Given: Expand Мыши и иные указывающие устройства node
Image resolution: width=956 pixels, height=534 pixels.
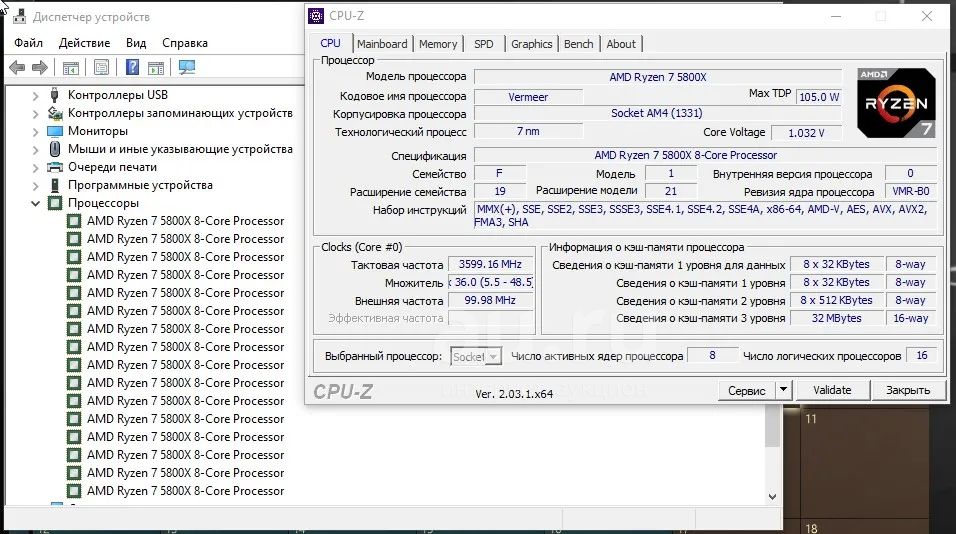Looking at the screenshot, I should tap(35, 150).
